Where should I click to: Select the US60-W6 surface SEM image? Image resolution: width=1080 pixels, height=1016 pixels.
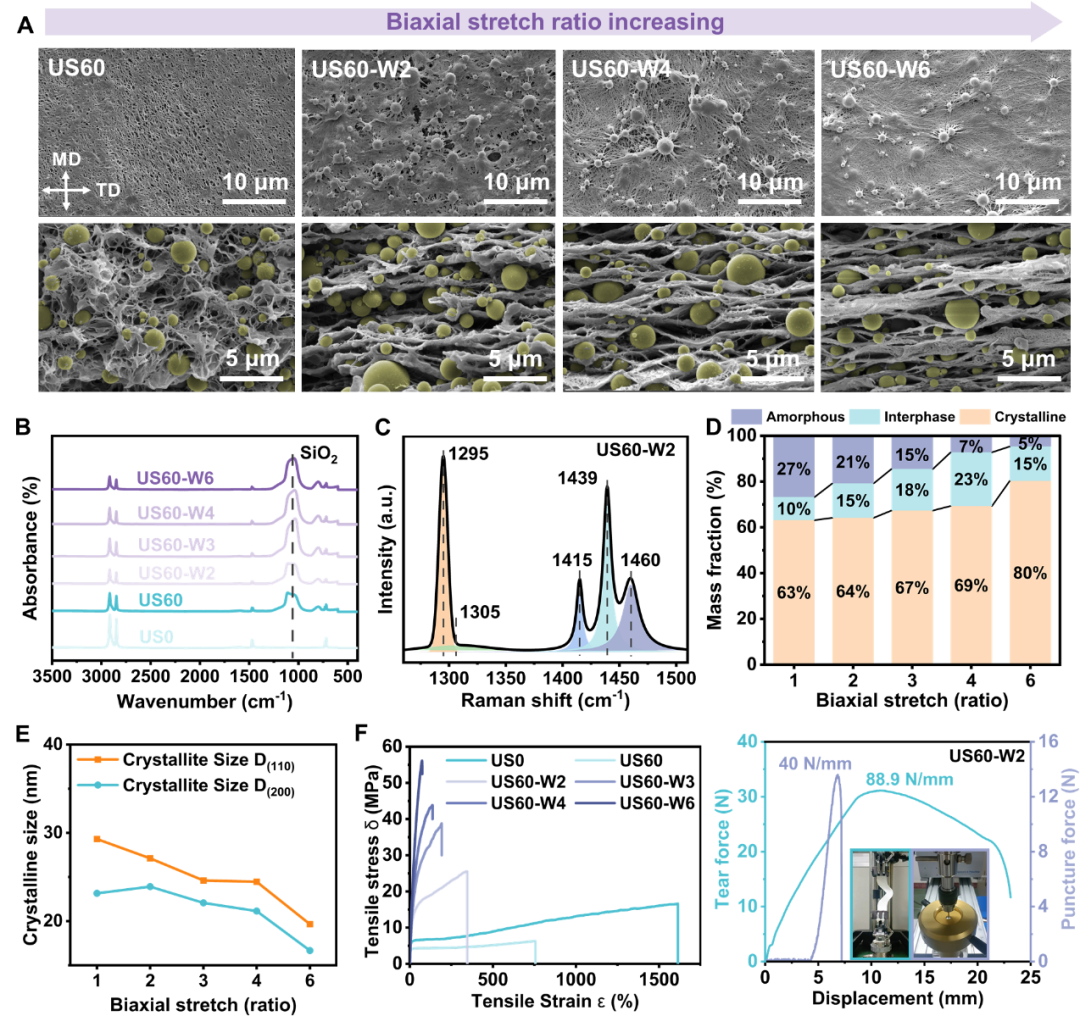(x=947, y=130)
